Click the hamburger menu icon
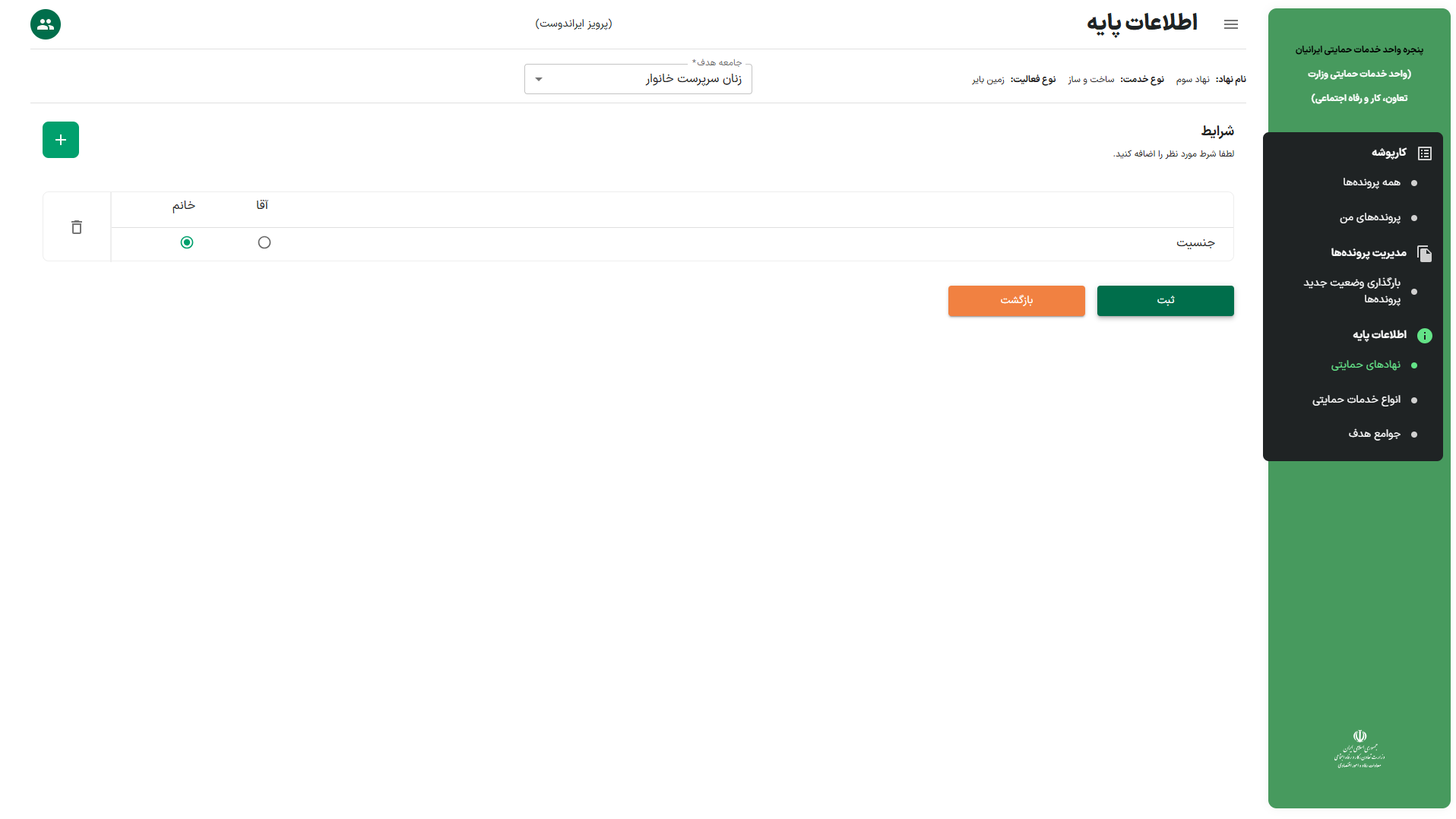Image resolution: width=1456 pixels, height=819 pixels. (1230, 24)
